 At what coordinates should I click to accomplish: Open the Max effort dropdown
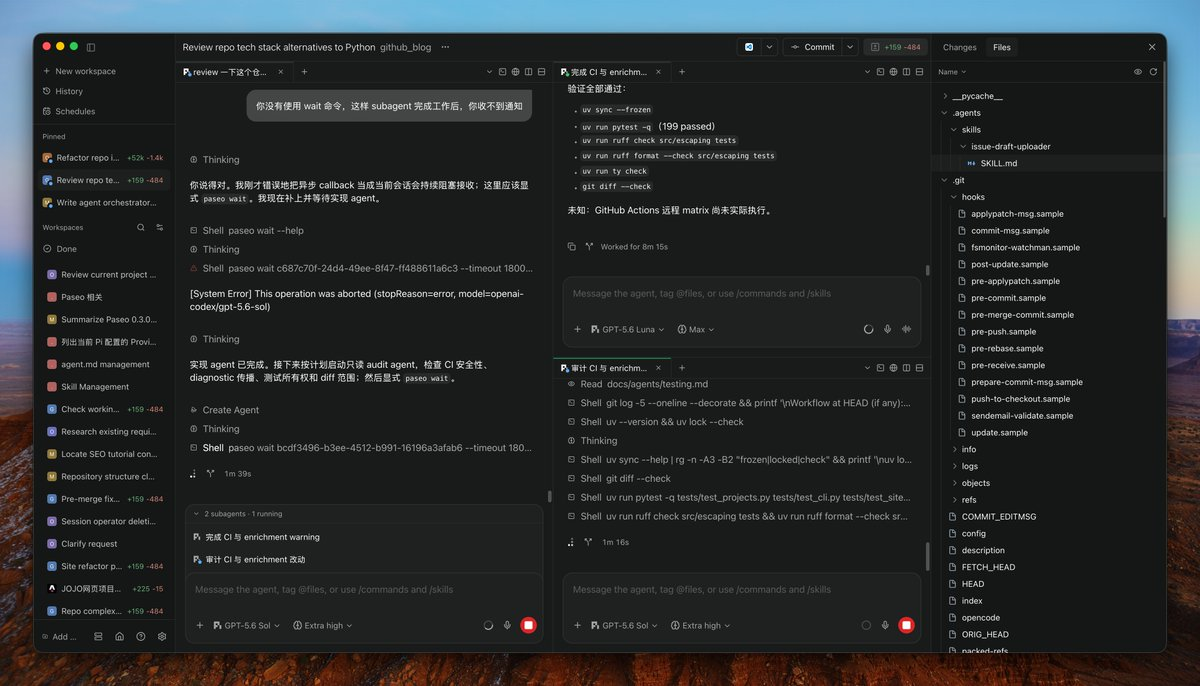696,329
